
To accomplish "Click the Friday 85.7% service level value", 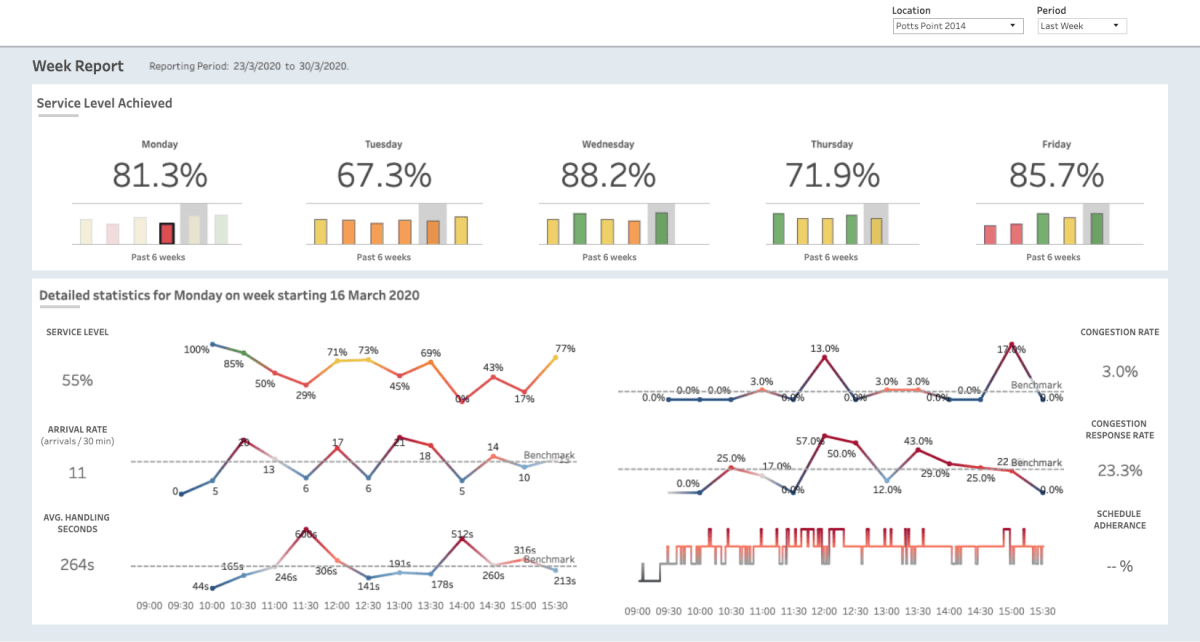I will point(1056,176).
